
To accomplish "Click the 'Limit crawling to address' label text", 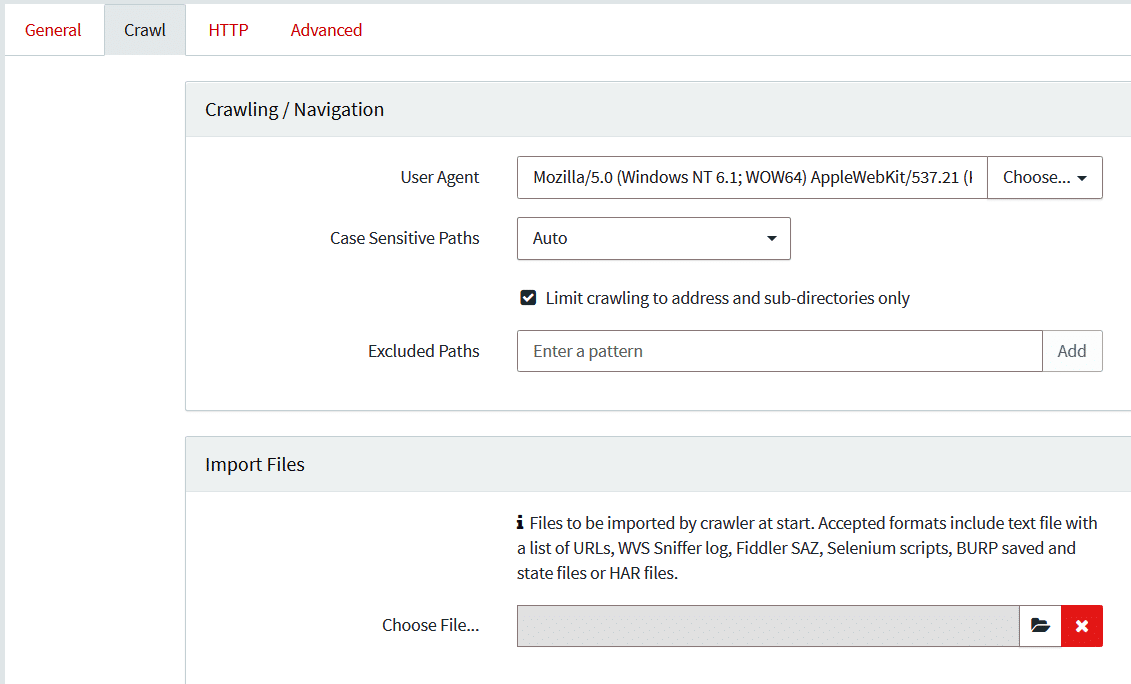I will point(727,298).
